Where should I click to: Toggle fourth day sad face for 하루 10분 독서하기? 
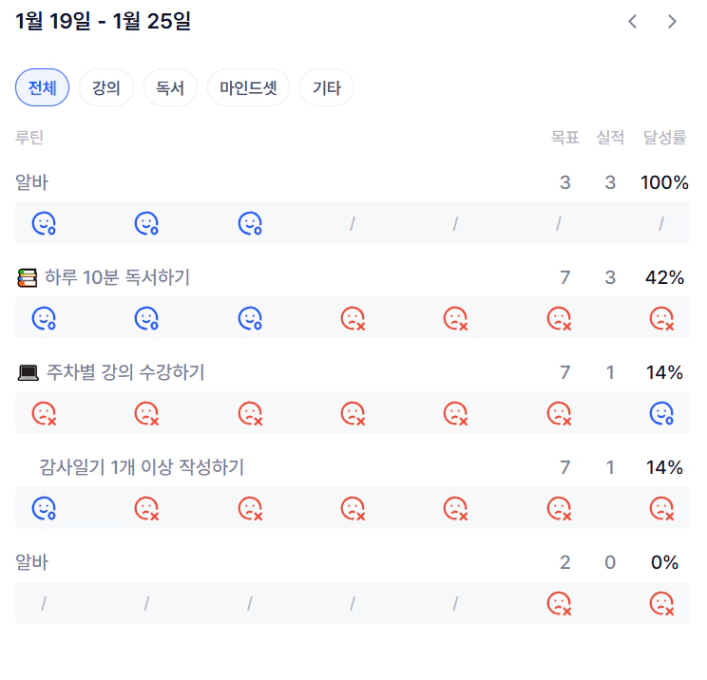[x=353, y=319]
